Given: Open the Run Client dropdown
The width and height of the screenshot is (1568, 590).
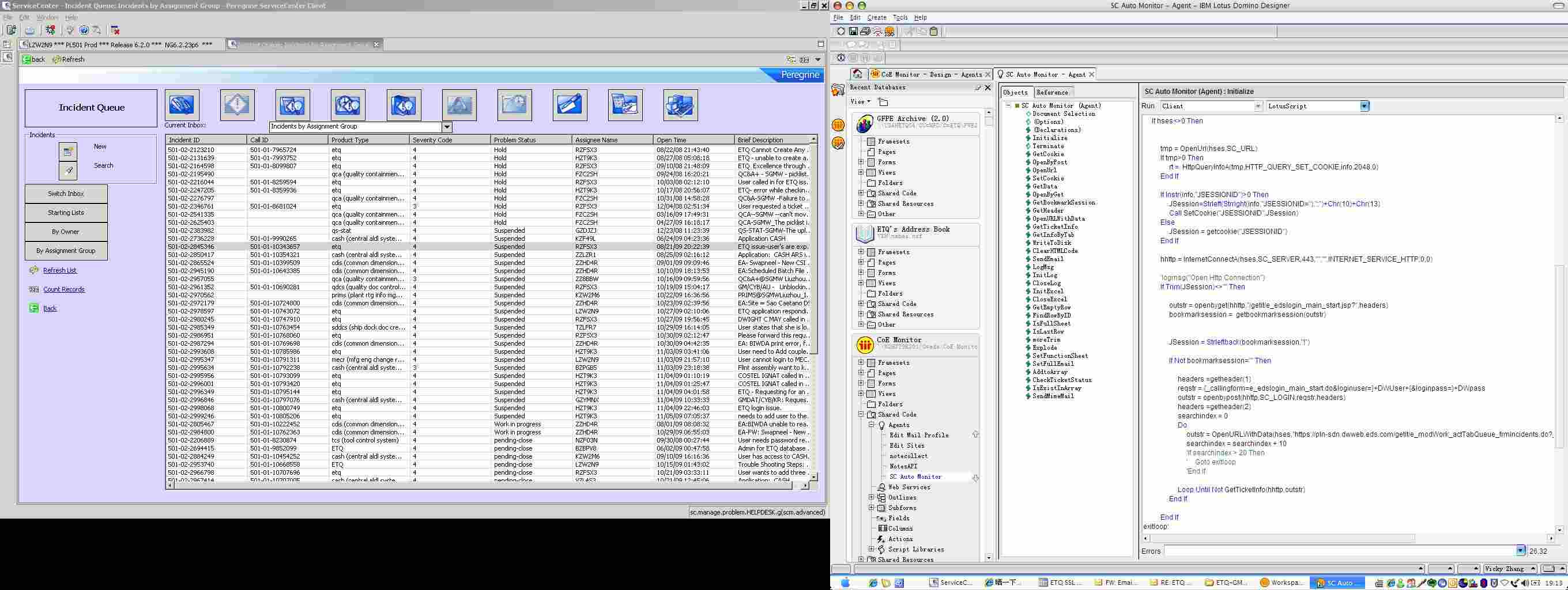Looking at the screenshot, I should pos(1258,107).
